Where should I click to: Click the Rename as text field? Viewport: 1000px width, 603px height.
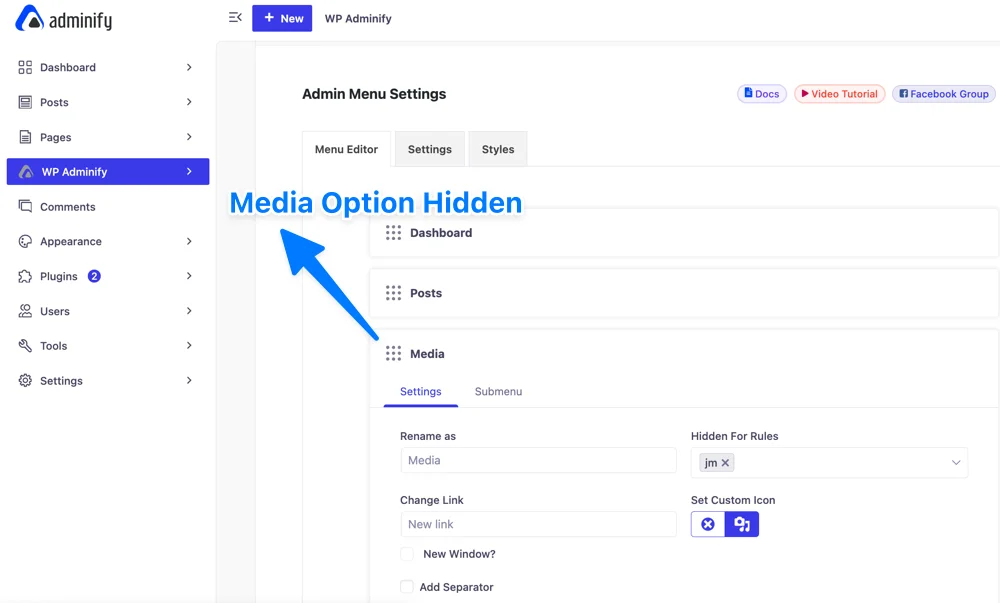click(538, 461)
